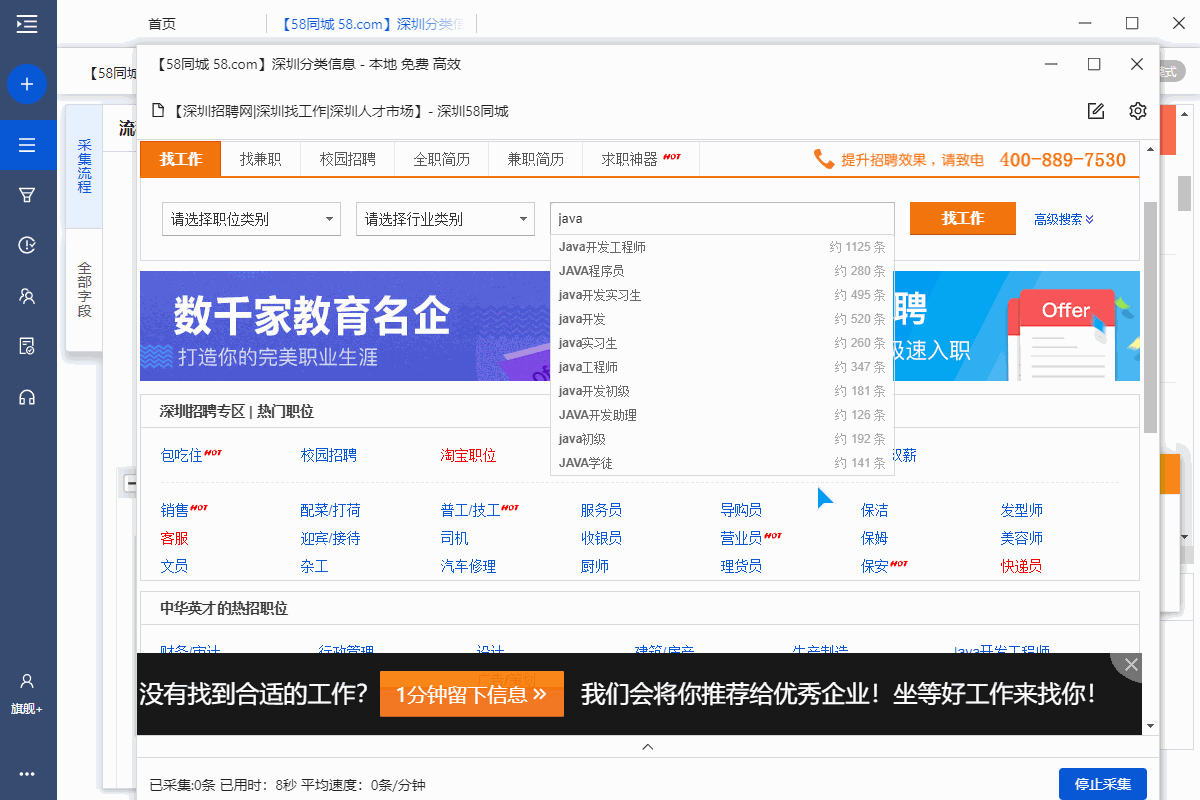Toggle the sidebar collapse icon at top left
Screen dimensions: 1200x800
27,24
